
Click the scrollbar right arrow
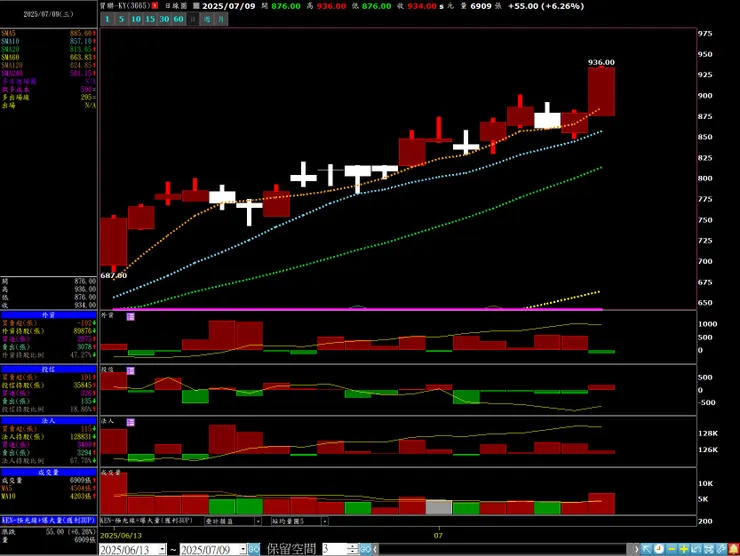pyautogui.click(x=637, y=549)
